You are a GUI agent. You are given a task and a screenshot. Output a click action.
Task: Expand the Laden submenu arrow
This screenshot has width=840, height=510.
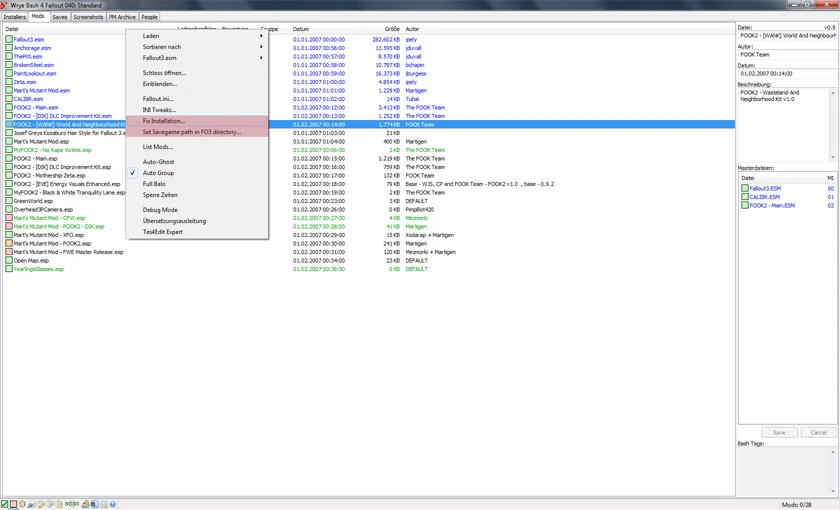tap(261, 36)
